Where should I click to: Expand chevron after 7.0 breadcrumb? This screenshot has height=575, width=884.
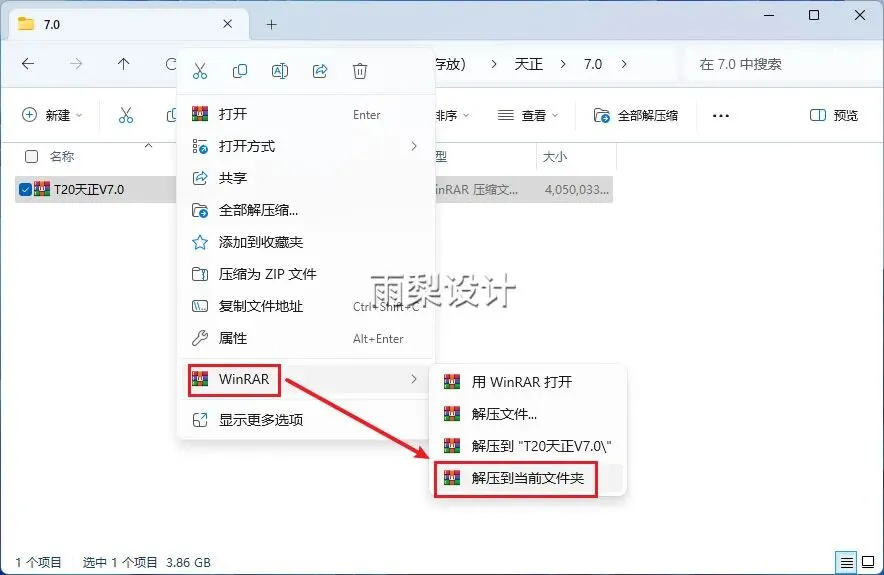(624, 64)
